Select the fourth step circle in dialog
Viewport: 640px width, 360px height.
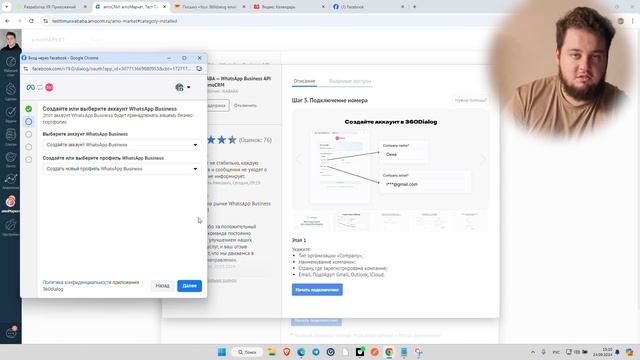tap(29, 147)
